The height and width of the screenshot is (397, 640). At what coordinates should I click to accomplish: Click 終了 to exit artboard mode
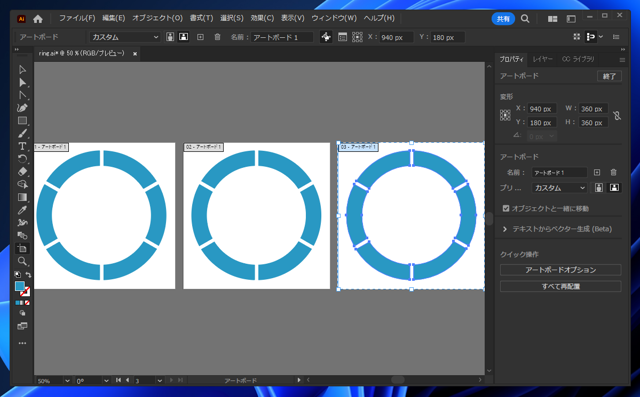[609, 76]
